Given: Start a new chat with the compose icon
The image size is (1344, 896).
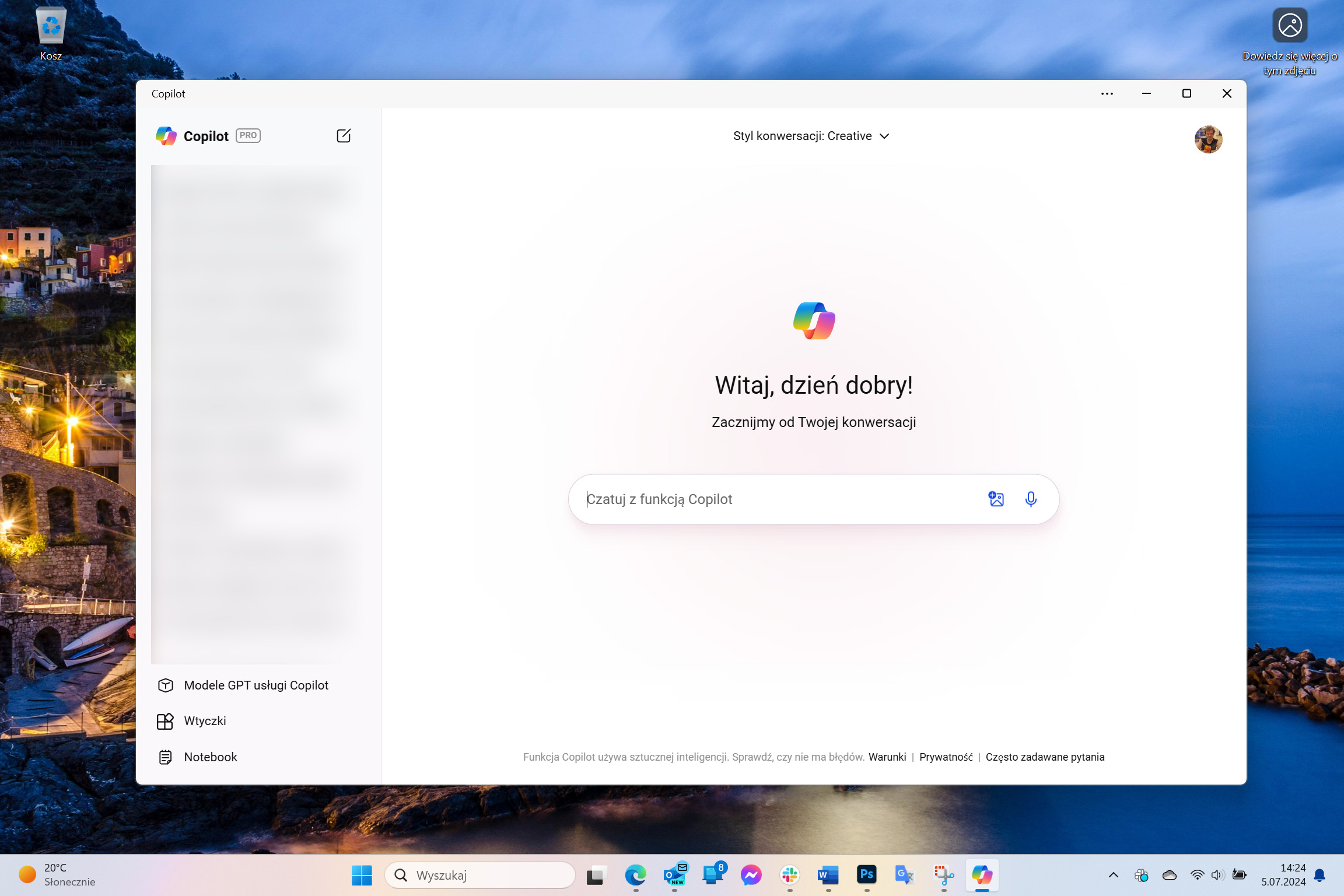Looking at the screenshot, I should click(344, 136).
